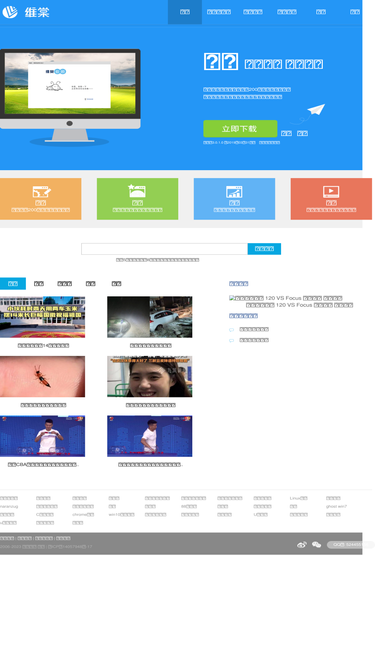Click the broken image icon beside 120 VS Focus
Screen dimensions: 375x667
(232, 298)
